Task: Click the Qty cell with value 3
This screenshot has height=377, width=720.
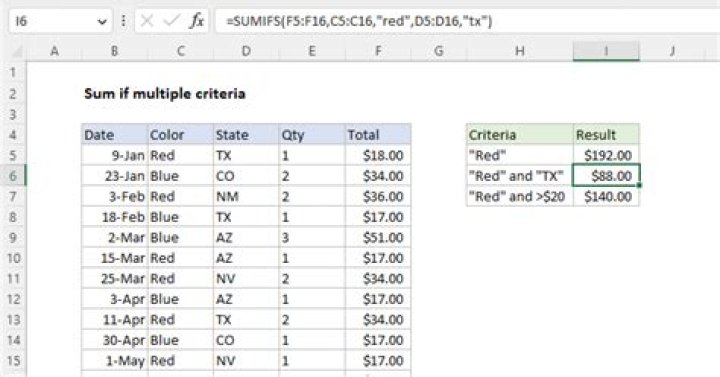Action: (312, 237)
